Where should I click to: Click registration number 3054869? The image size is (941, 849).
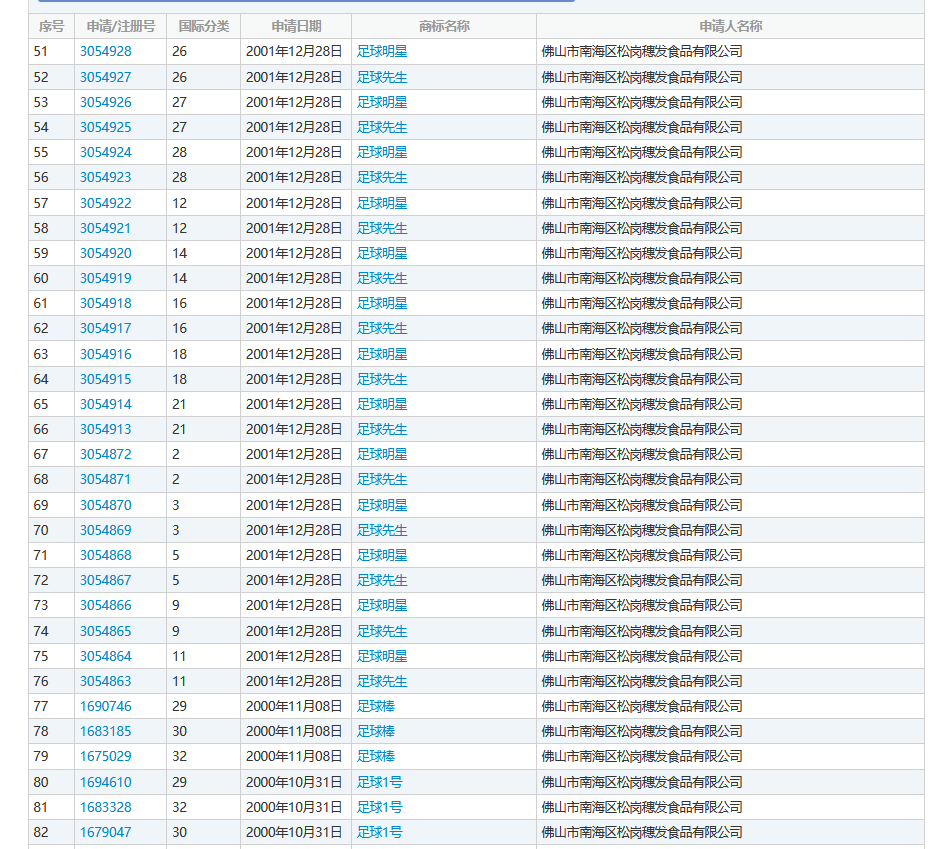click(105, 530)
